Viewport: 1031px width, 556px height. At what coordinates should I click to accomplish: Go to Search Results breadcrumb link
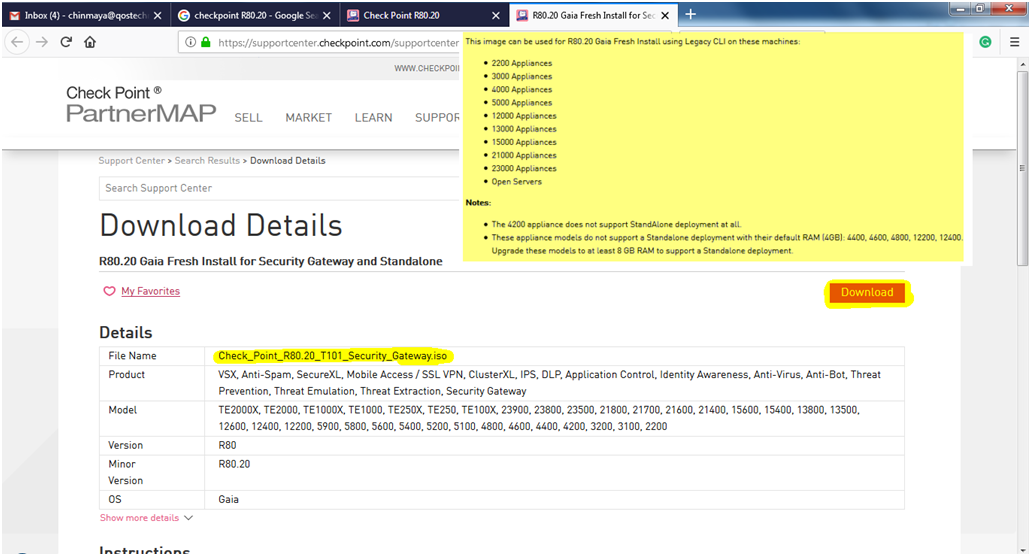pos(207,160)
